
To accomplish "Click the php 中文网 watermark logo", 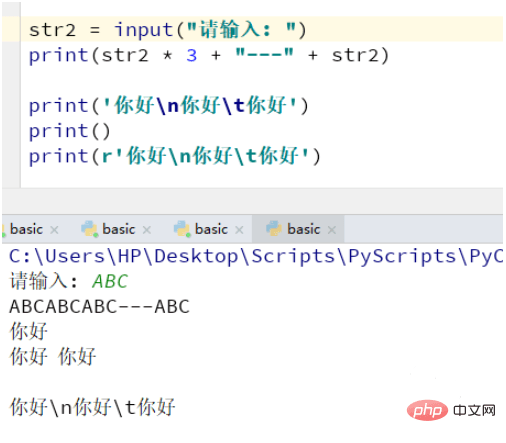I will point(451,410).
